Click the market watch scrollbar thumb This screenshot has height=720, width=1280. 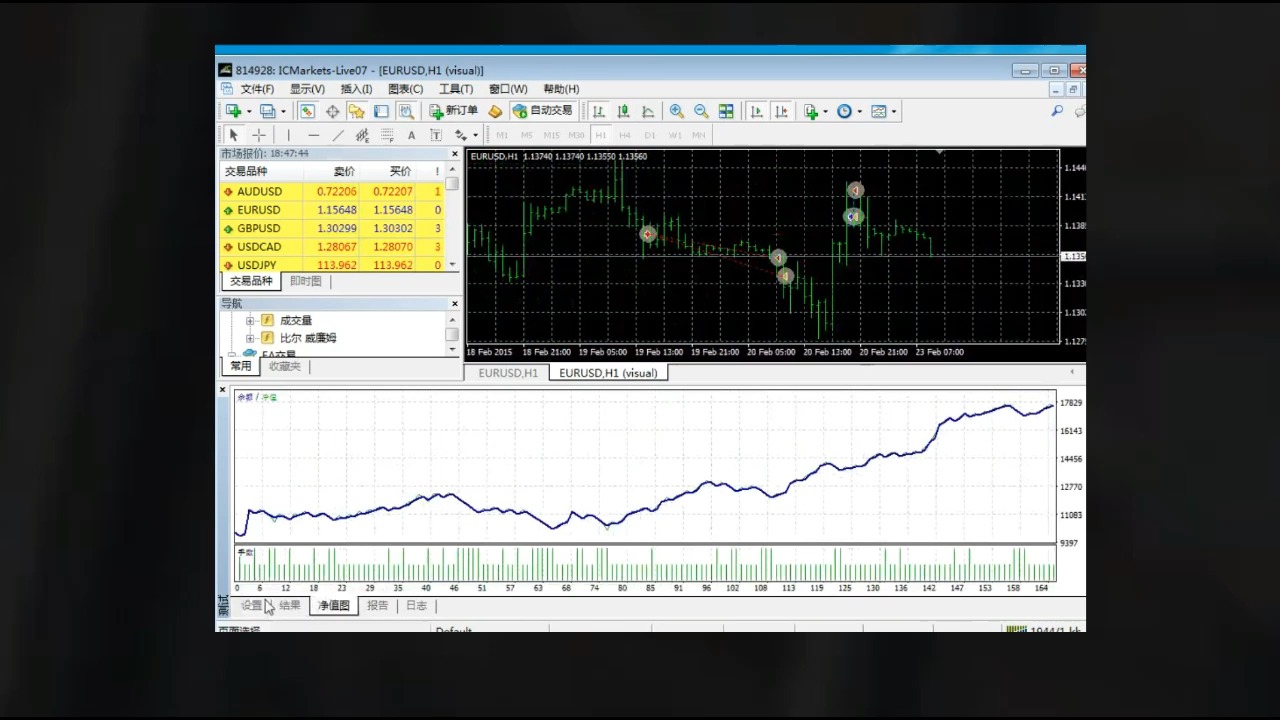[452, 184]
